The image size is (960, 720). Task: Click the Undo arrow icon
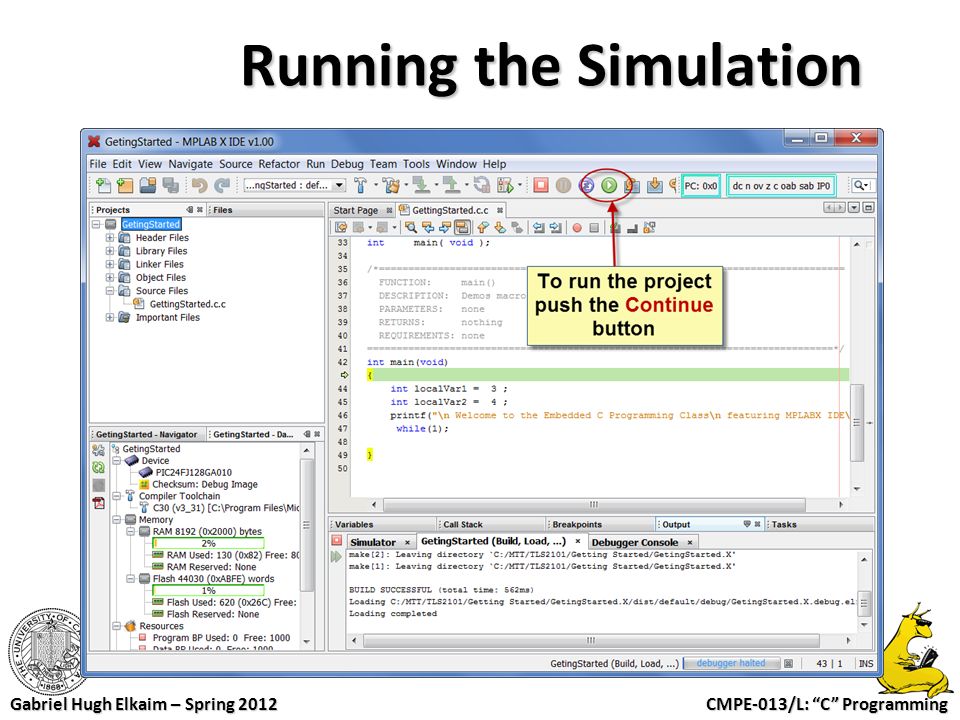point(199,185)
